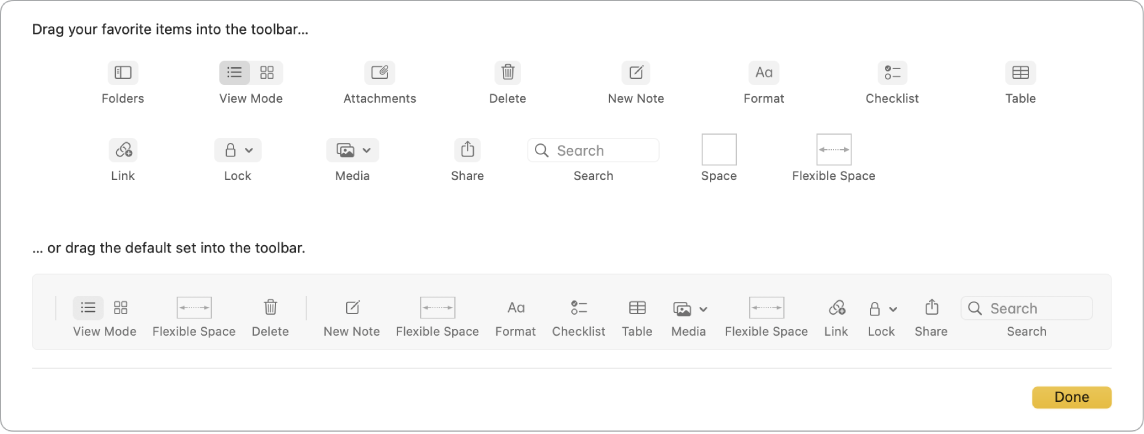1144x434 pixels.
Task: Click the Space item box
Action: click(x=719, y=150)
